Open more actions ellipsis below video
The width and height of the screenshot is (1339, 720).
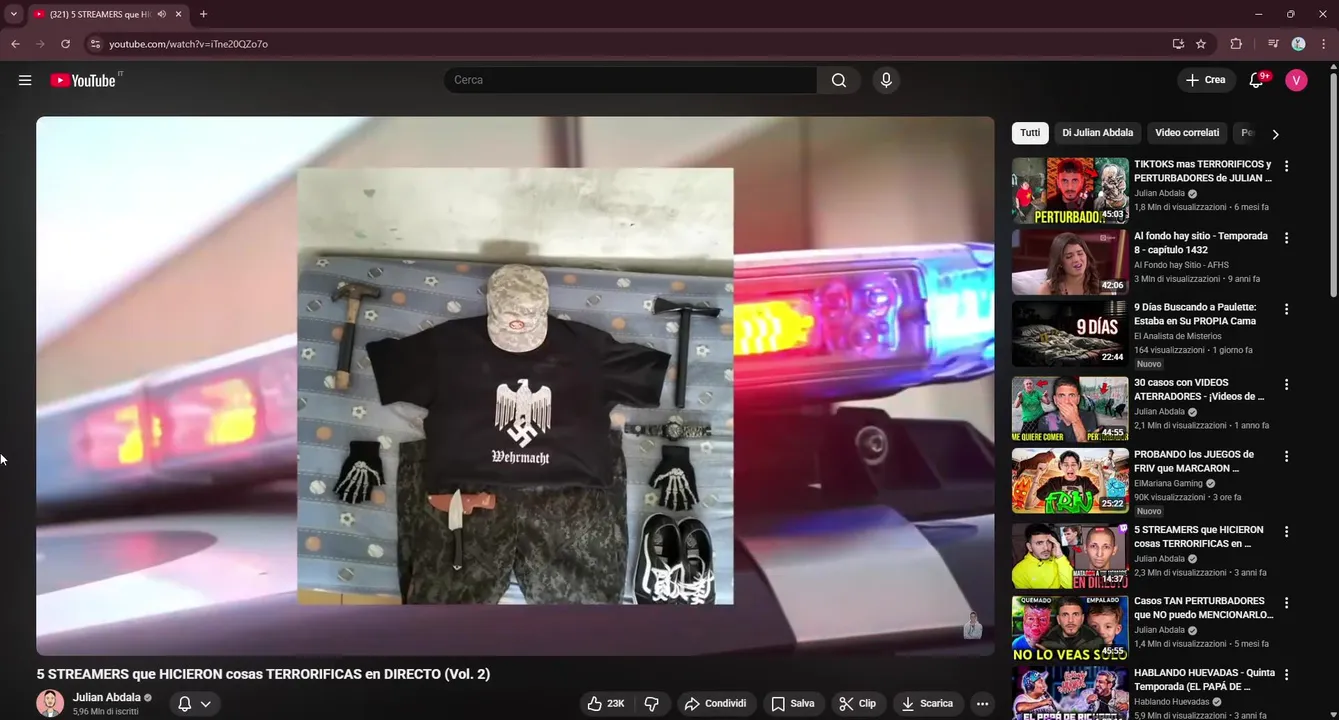[983, 704]
